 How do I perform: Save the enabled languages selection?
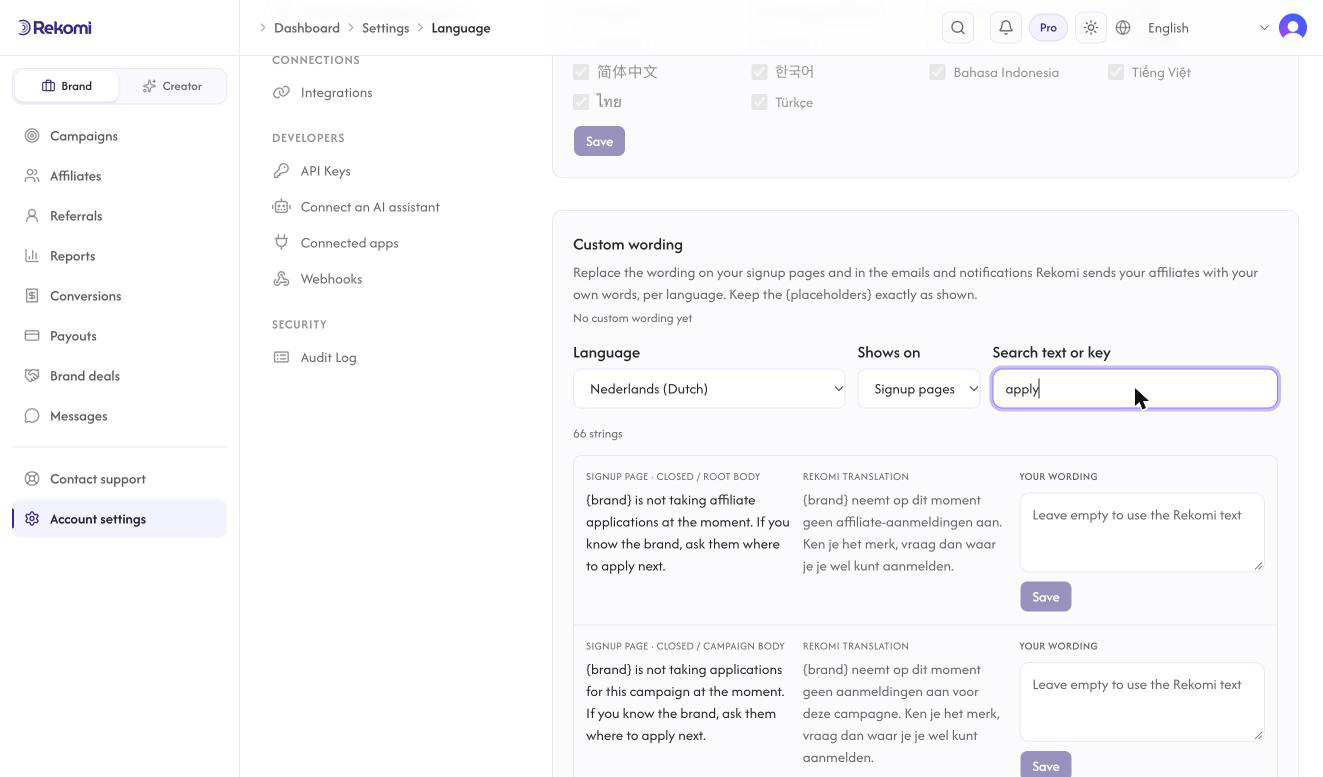(x=599, y=141)
